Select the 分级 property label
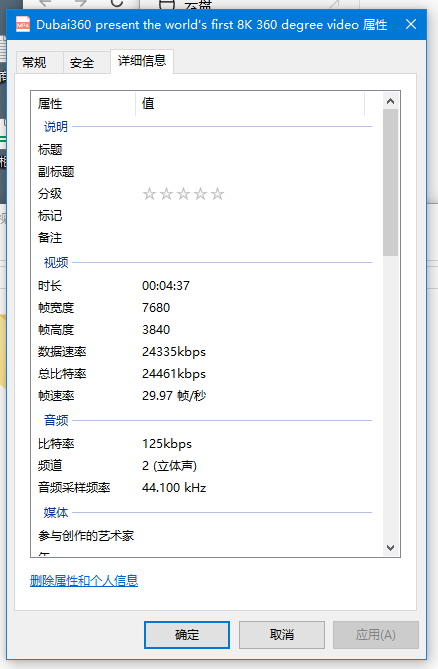The height and width of the screenshot is (669, 438). point(50,194)
